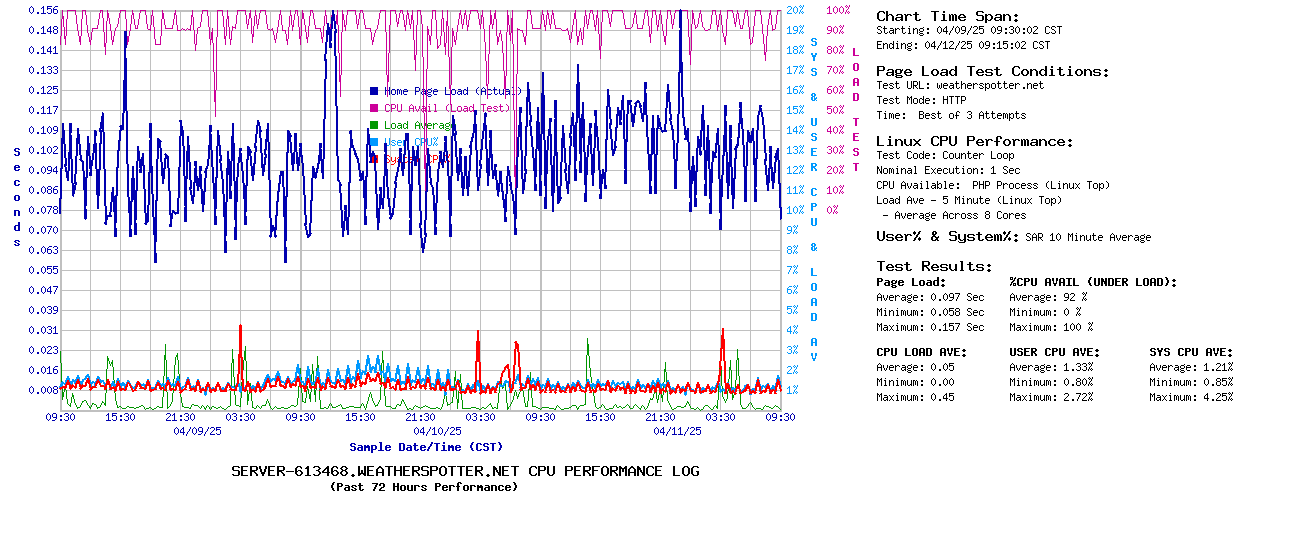This screenshot has height=550, width=1300.
Task: Click the 04/10/25 date marker on x-axis
Action: [x=437, y=431]
